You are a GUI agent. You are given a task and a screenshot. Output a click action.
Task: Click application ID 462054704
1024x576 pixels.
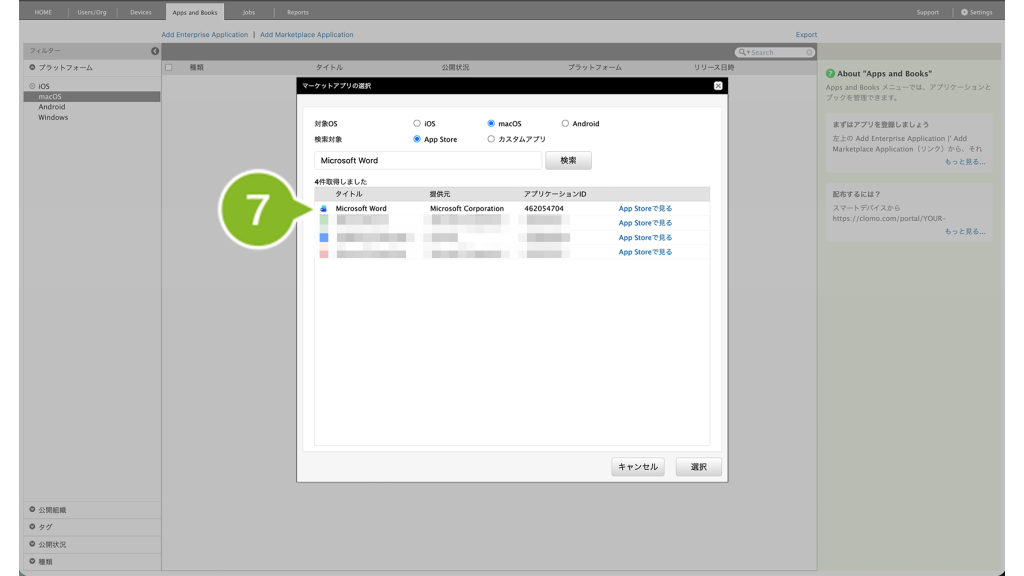(x=544, y=208)
